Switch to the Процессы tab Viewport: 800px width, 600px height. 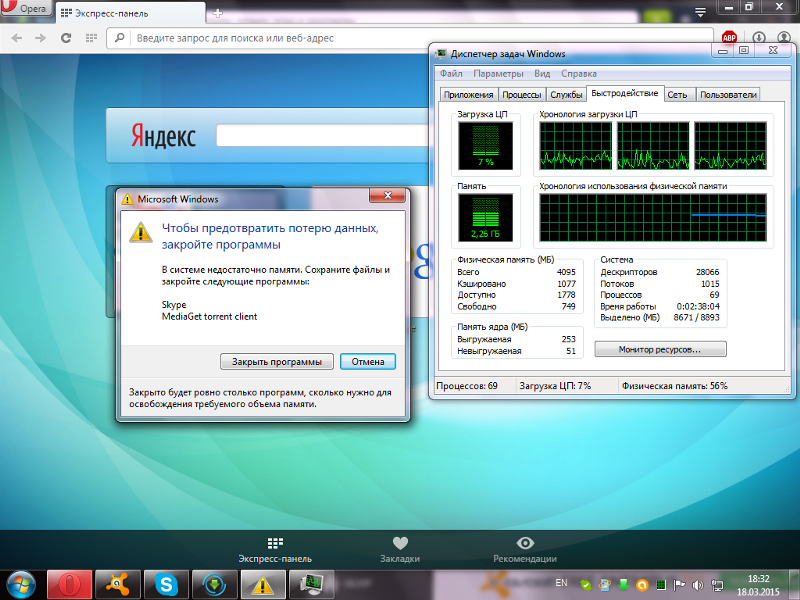pos(522,95)
